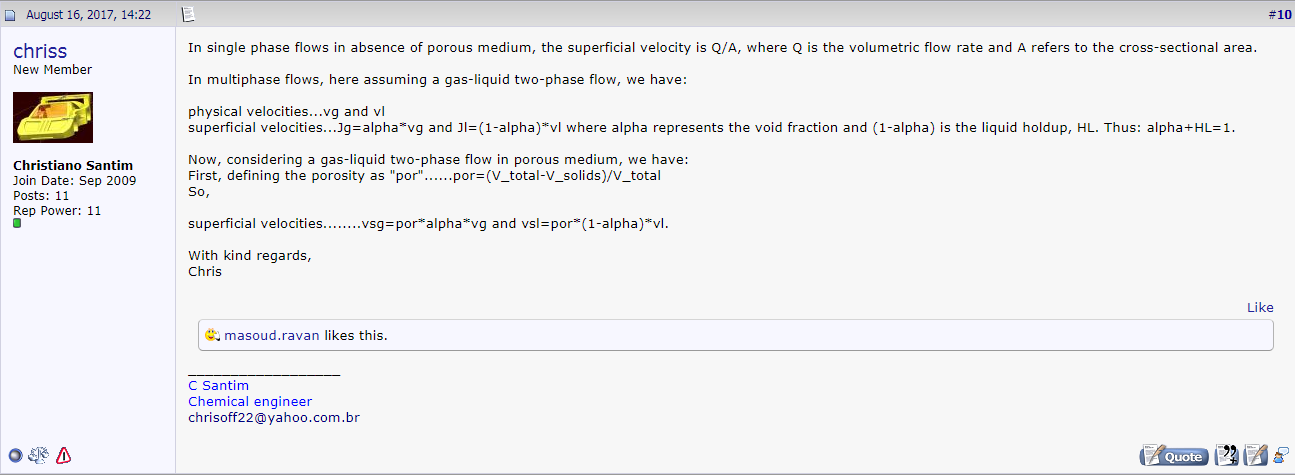Viewport: 1295px width, 476px height.
Task: Click the user speech-bubble icon
Action: pos(1281,456)
